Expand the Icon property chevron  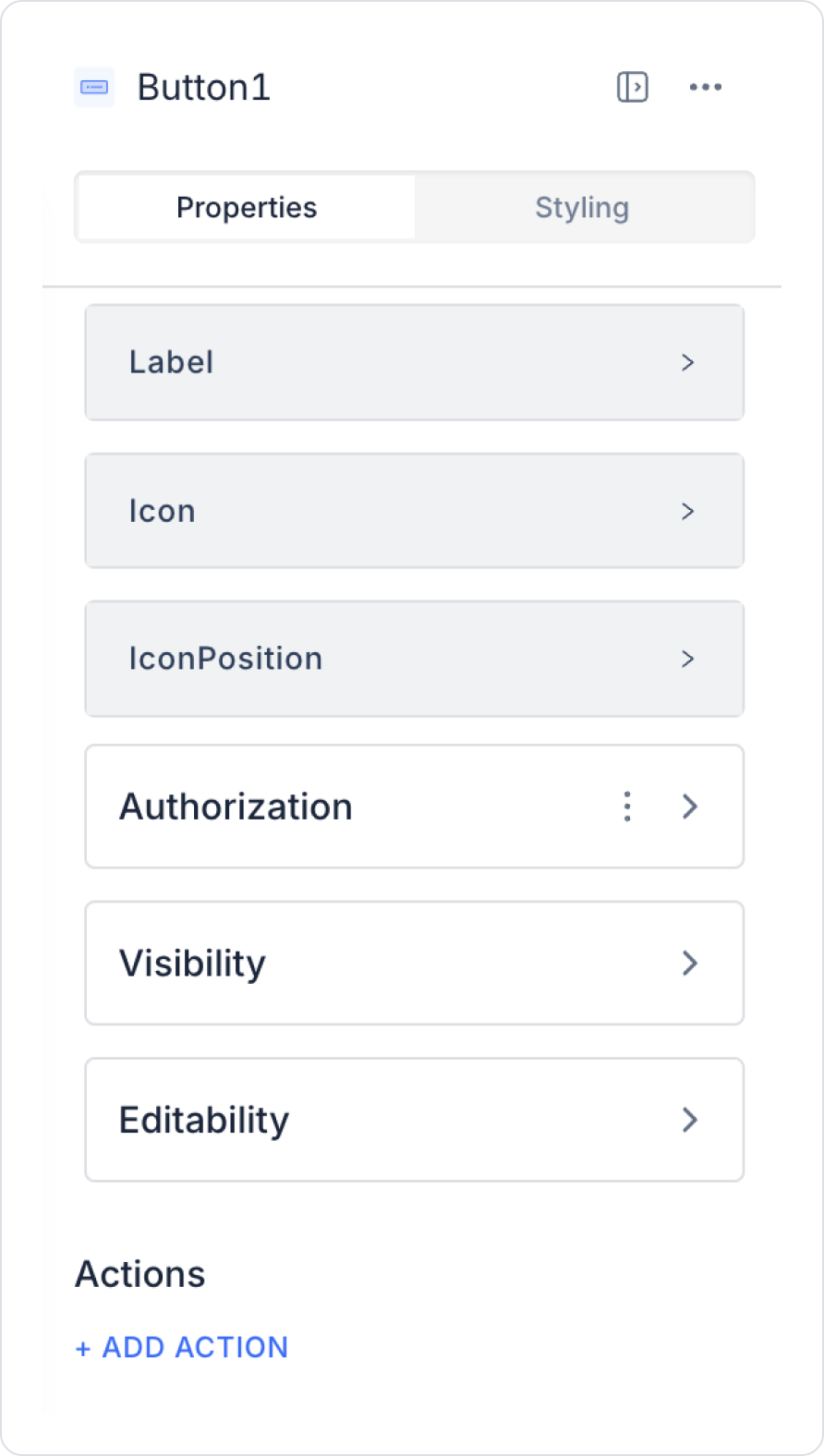[x=687, y=511]
